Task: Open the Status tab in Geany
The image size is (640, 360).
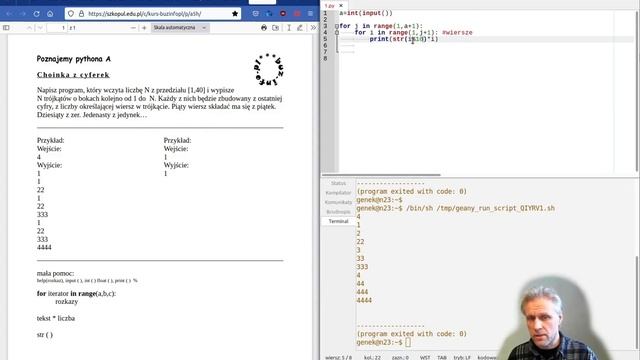Action: tap(338, 183)
